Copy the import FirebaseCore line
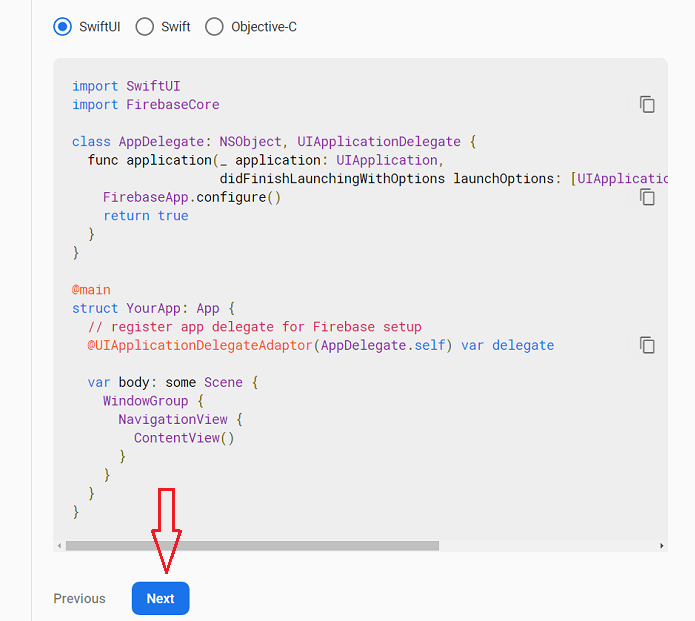 click(x=647, y=105)
